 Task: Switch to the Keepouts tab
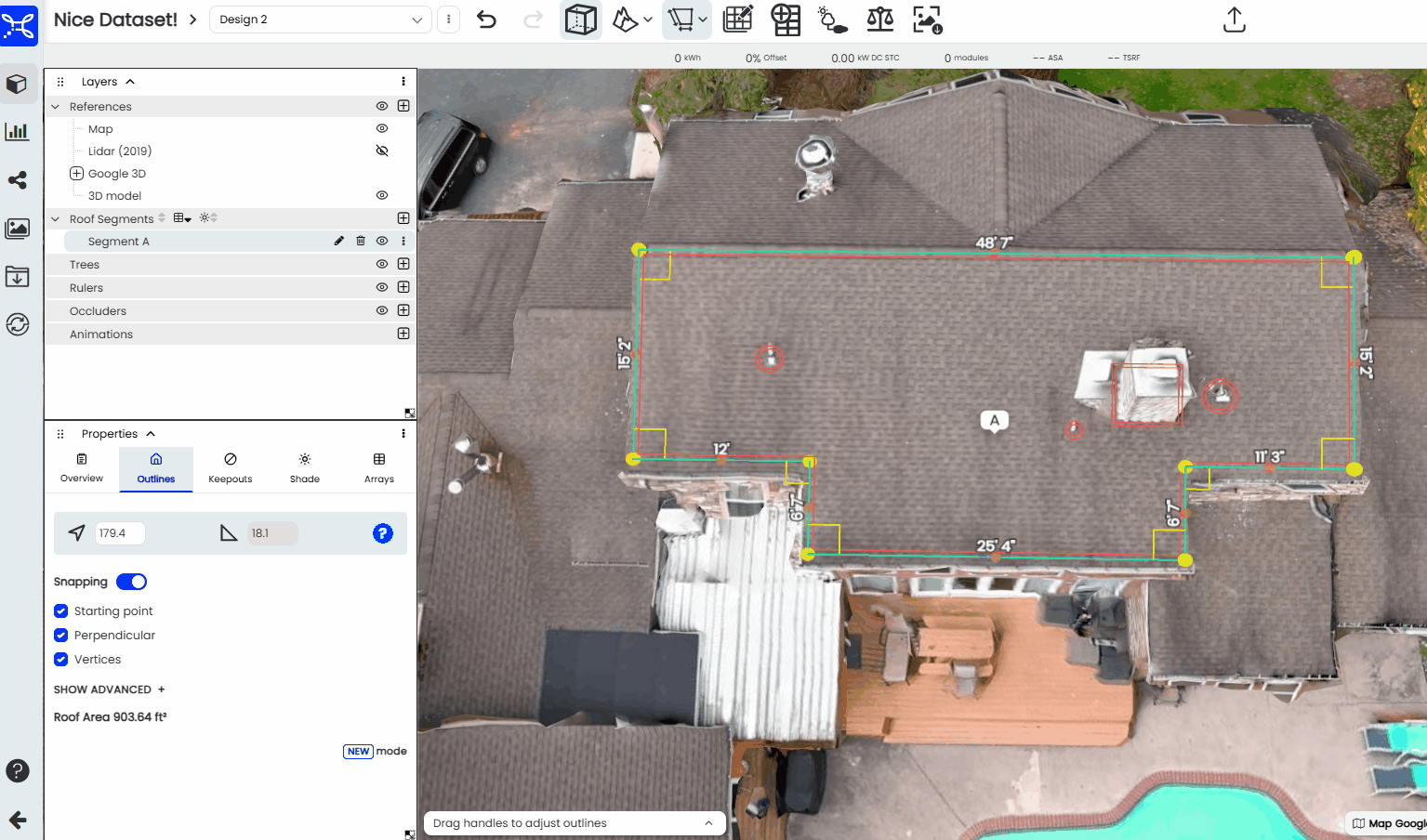(231, 468)
